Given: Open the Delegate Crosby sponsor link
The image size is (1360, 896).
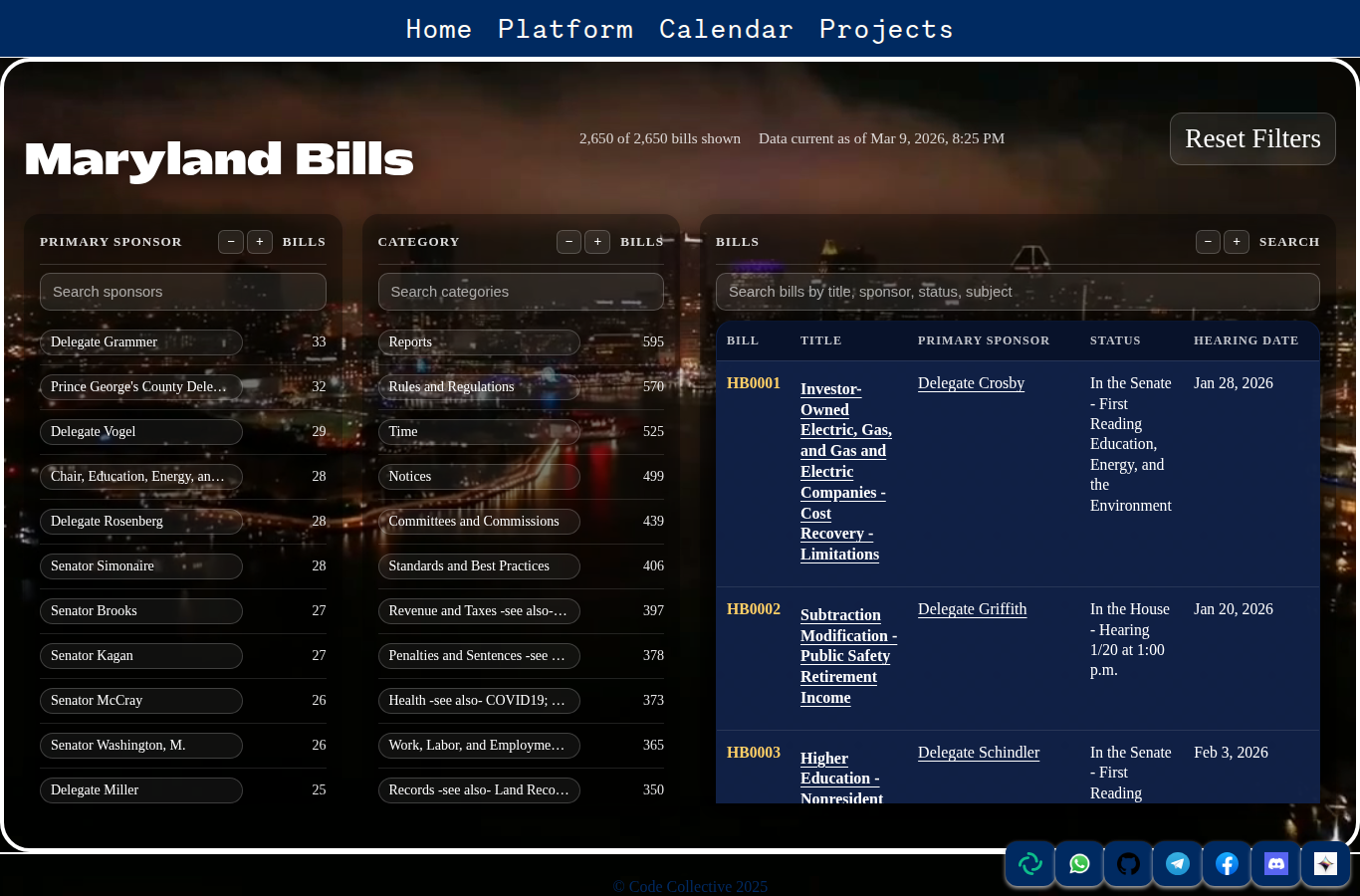Looking at the screenshot, I should pyautogui.click(x=971, y=383).
